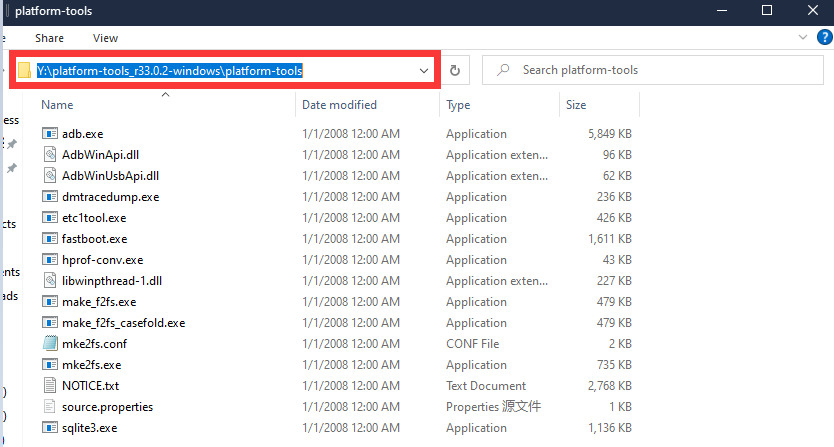Sort files by Date modified column
834x447 pixels.
(x=339, y=105)
